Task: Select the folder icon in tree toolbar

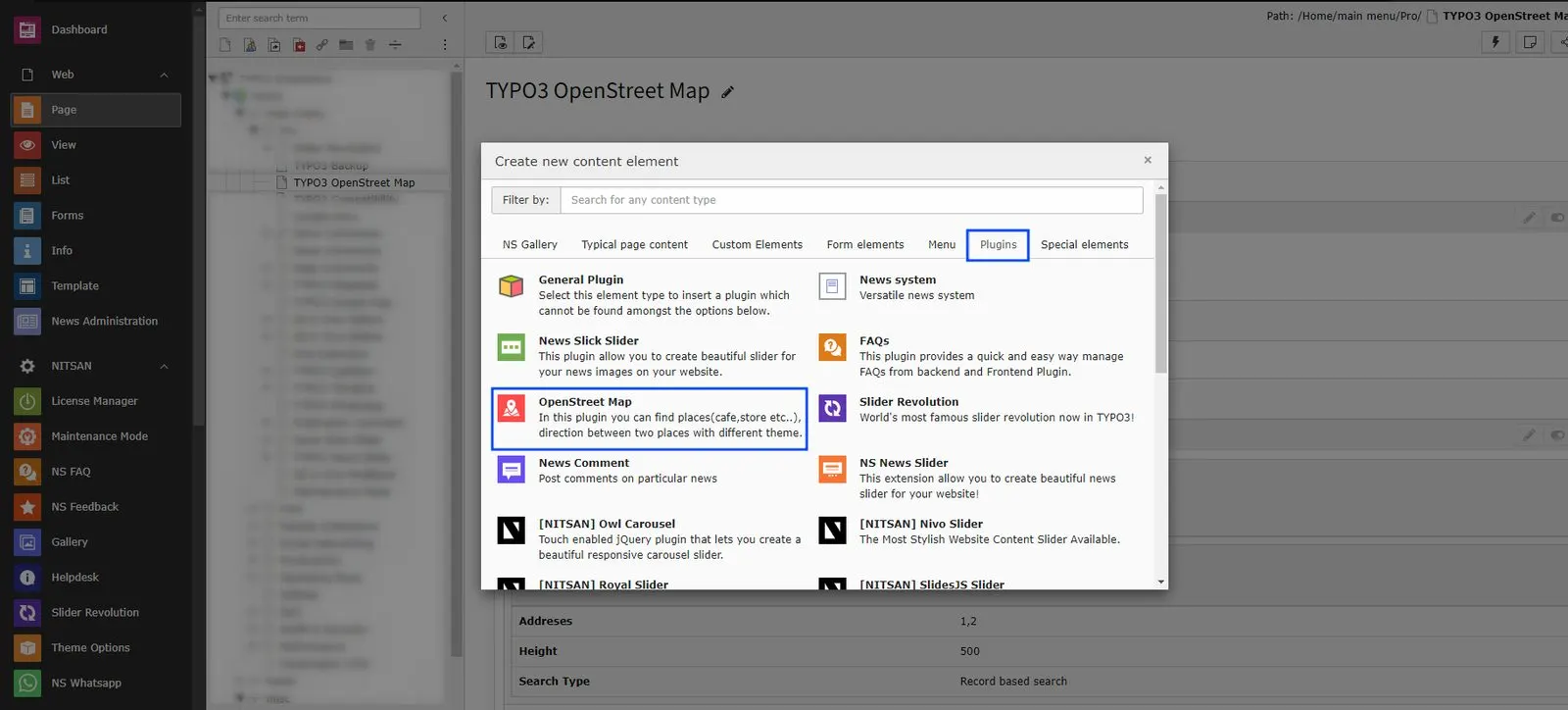Action: pyautogui.click(x=346, y=45)
